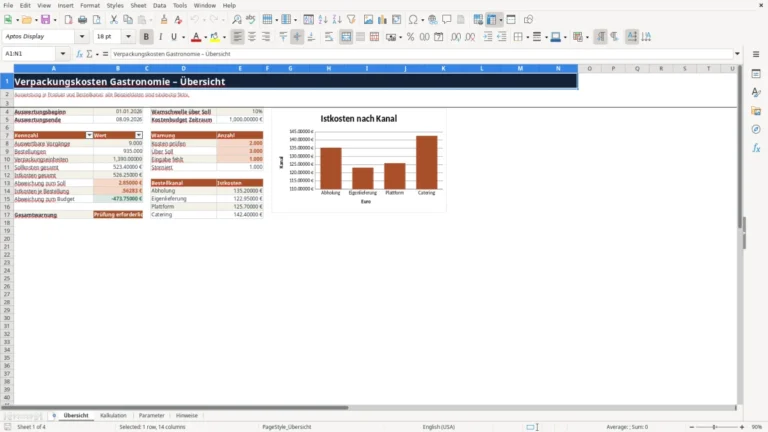Switch to the Parameter sheet tab

(151, 415)
